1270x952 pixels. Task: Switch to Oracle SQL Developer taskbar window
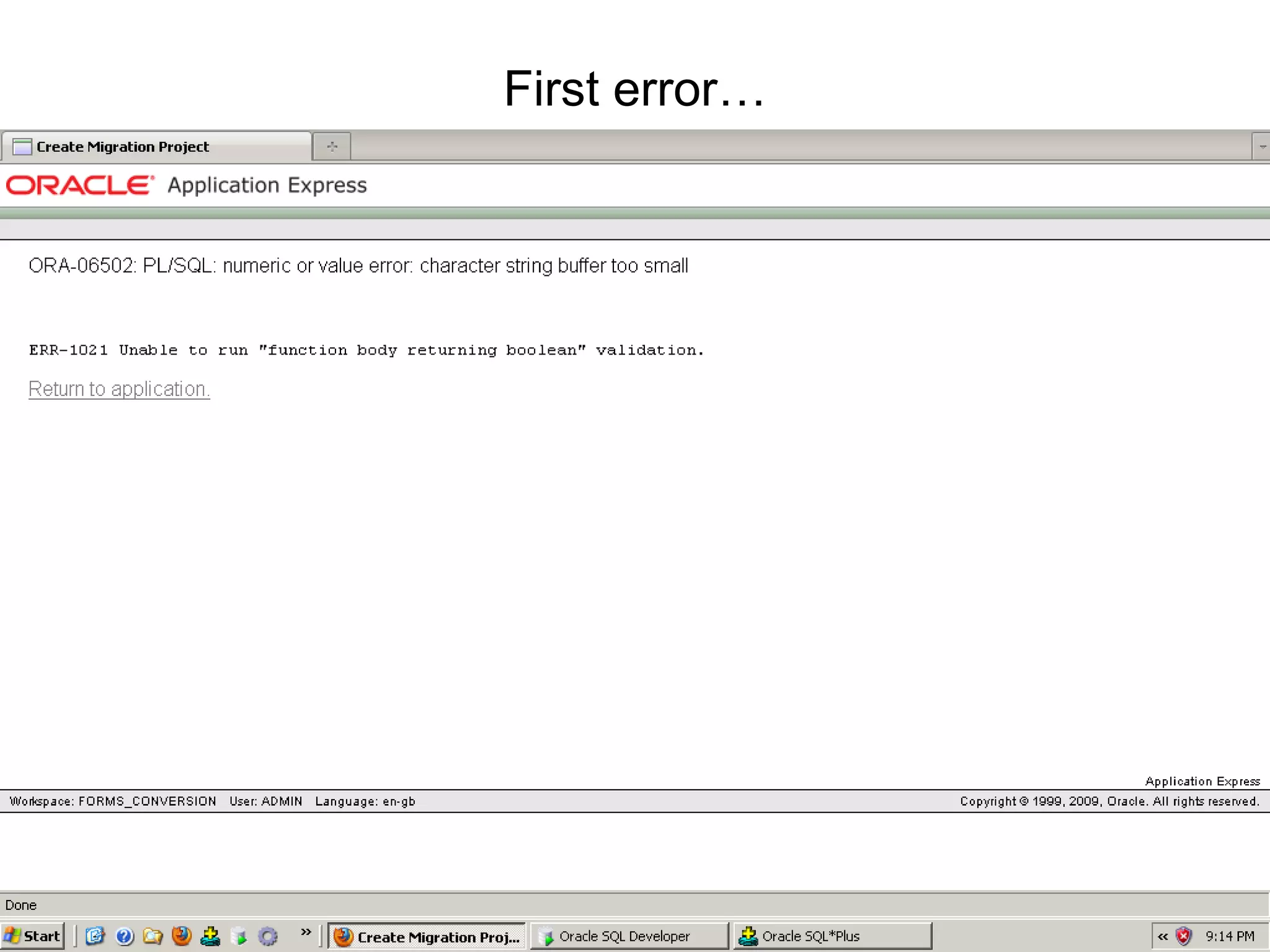pos(629,937)
